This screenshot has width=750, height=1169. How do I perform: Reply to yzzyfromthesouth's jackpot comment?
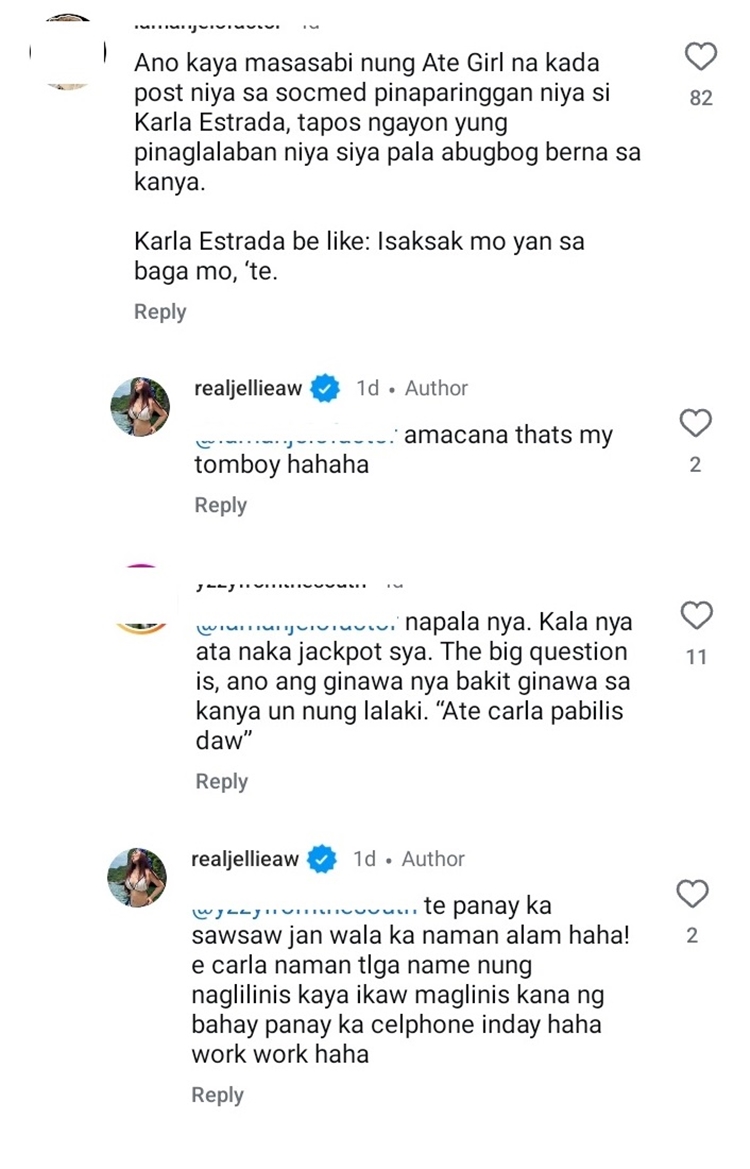click(221, 781)
